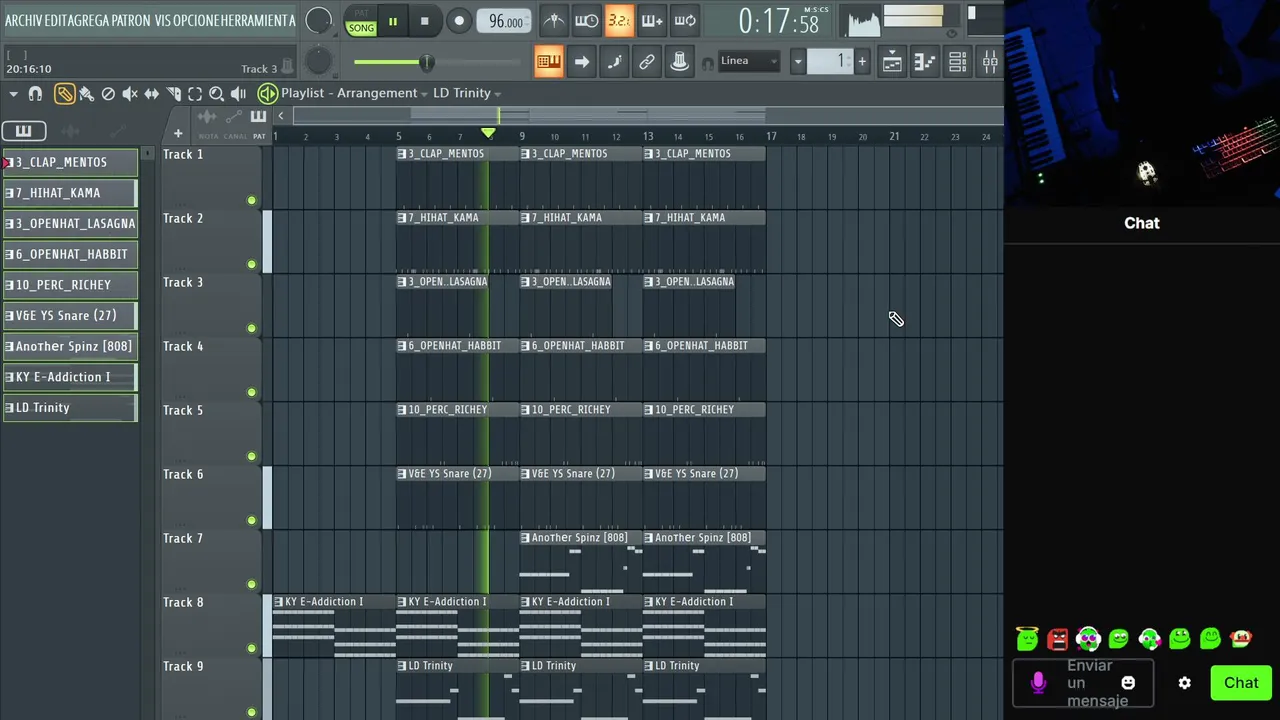The height and width of the screenshot is (720, 1280).
Task: Click the green Chat button
Action: click(1241, 683)
